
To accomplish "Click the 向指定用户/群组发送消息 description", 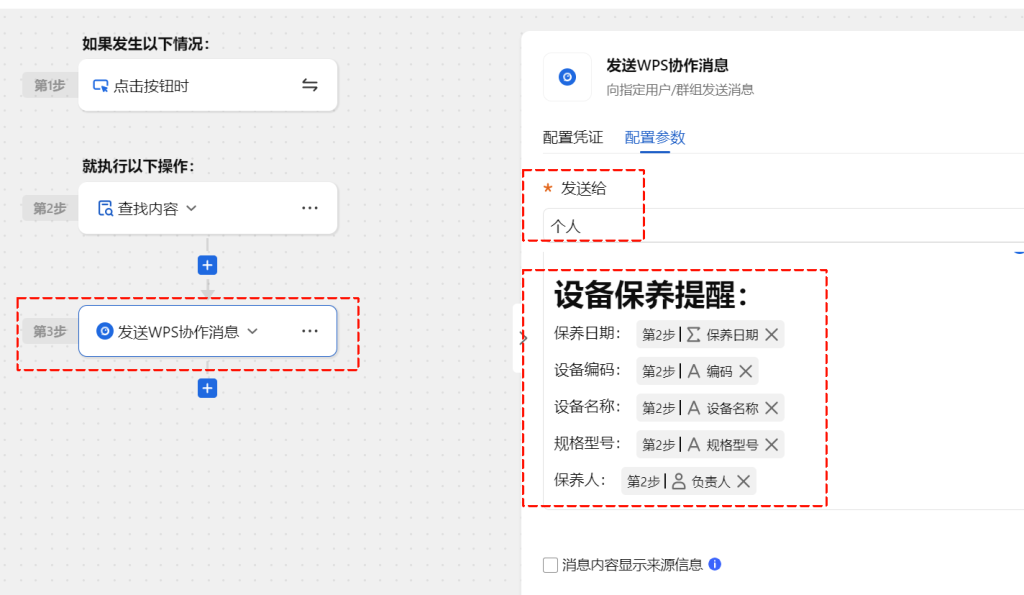I will coord(680,89).
